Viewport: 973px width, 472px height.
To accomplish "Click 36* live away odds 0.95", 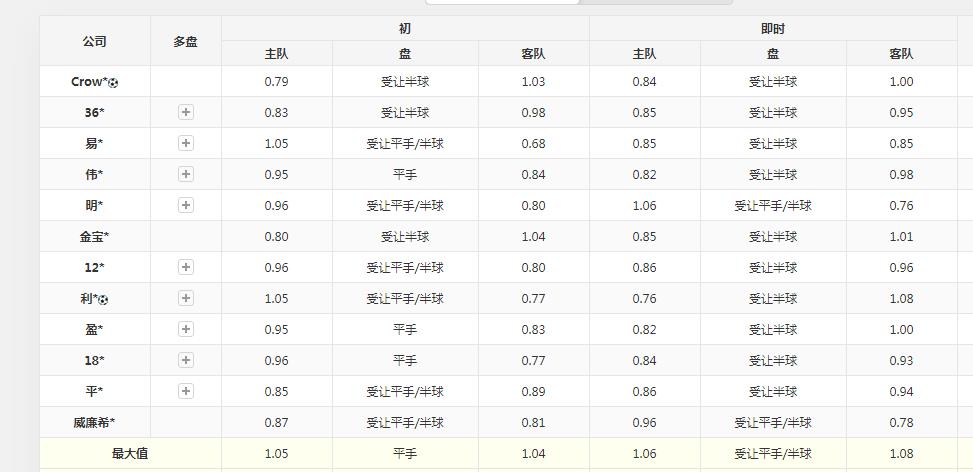I will point(901,112).
